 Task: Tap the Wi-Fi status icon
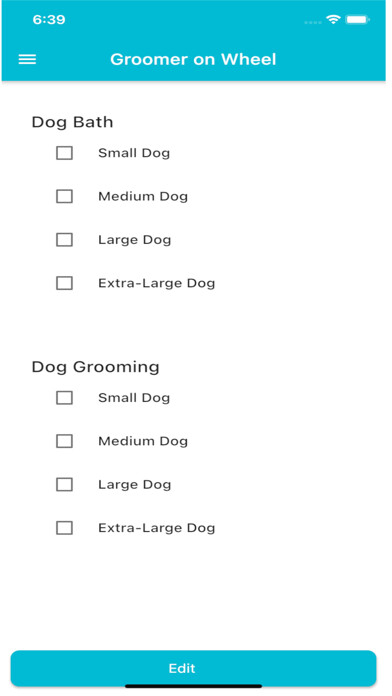333,19
